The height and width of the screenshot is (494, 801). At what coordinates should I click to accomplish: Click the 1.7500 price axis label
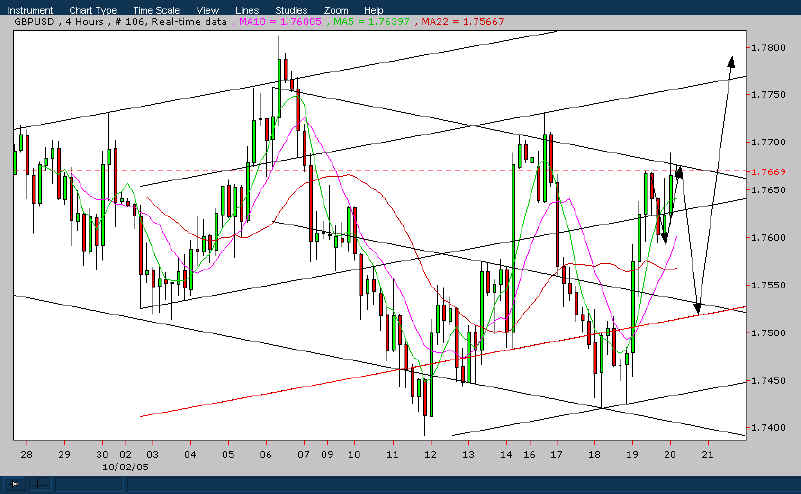tap(768, 333)
